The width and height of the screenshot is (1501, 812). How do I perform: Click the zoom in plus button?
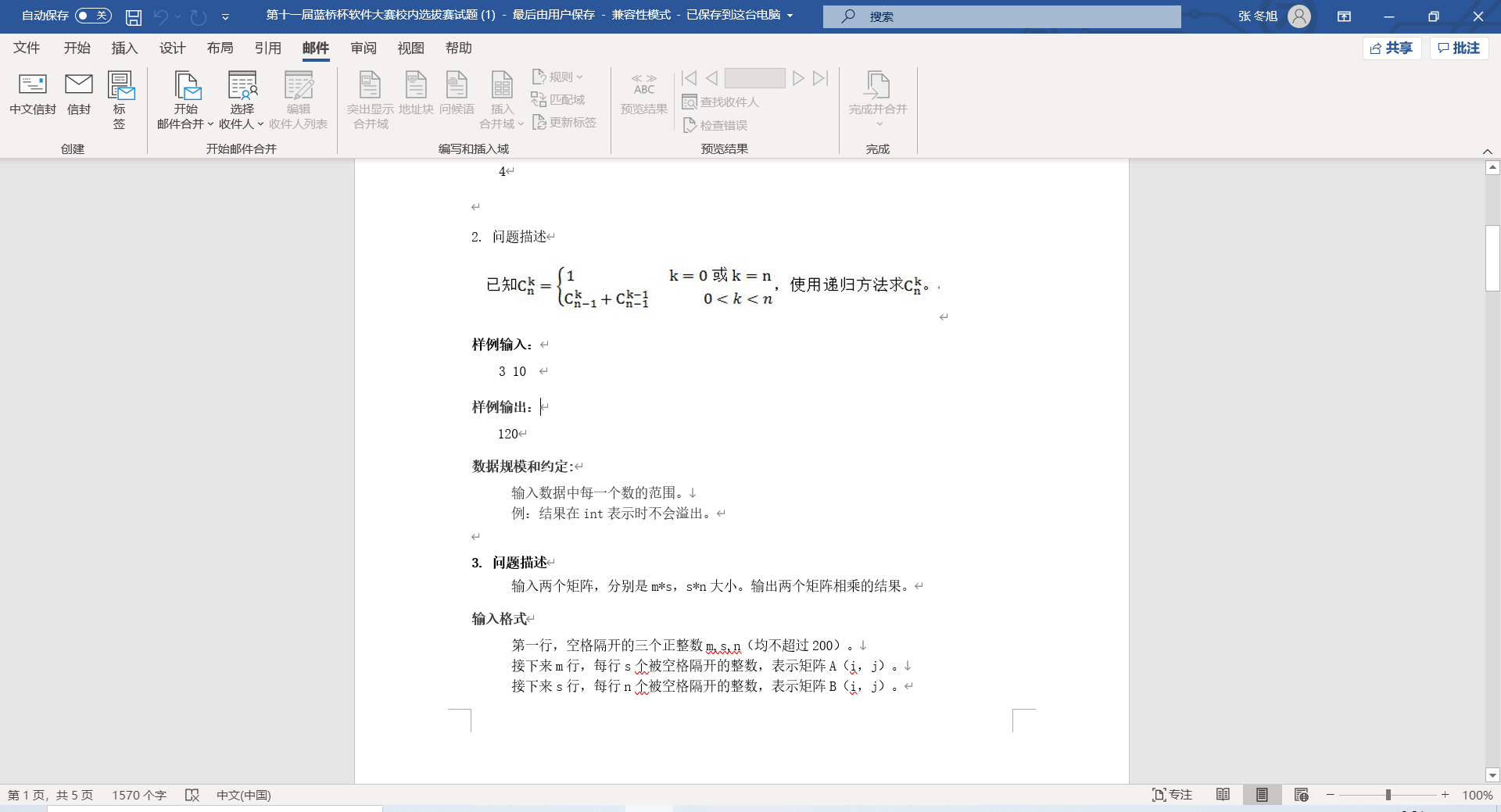point(1445,795)
